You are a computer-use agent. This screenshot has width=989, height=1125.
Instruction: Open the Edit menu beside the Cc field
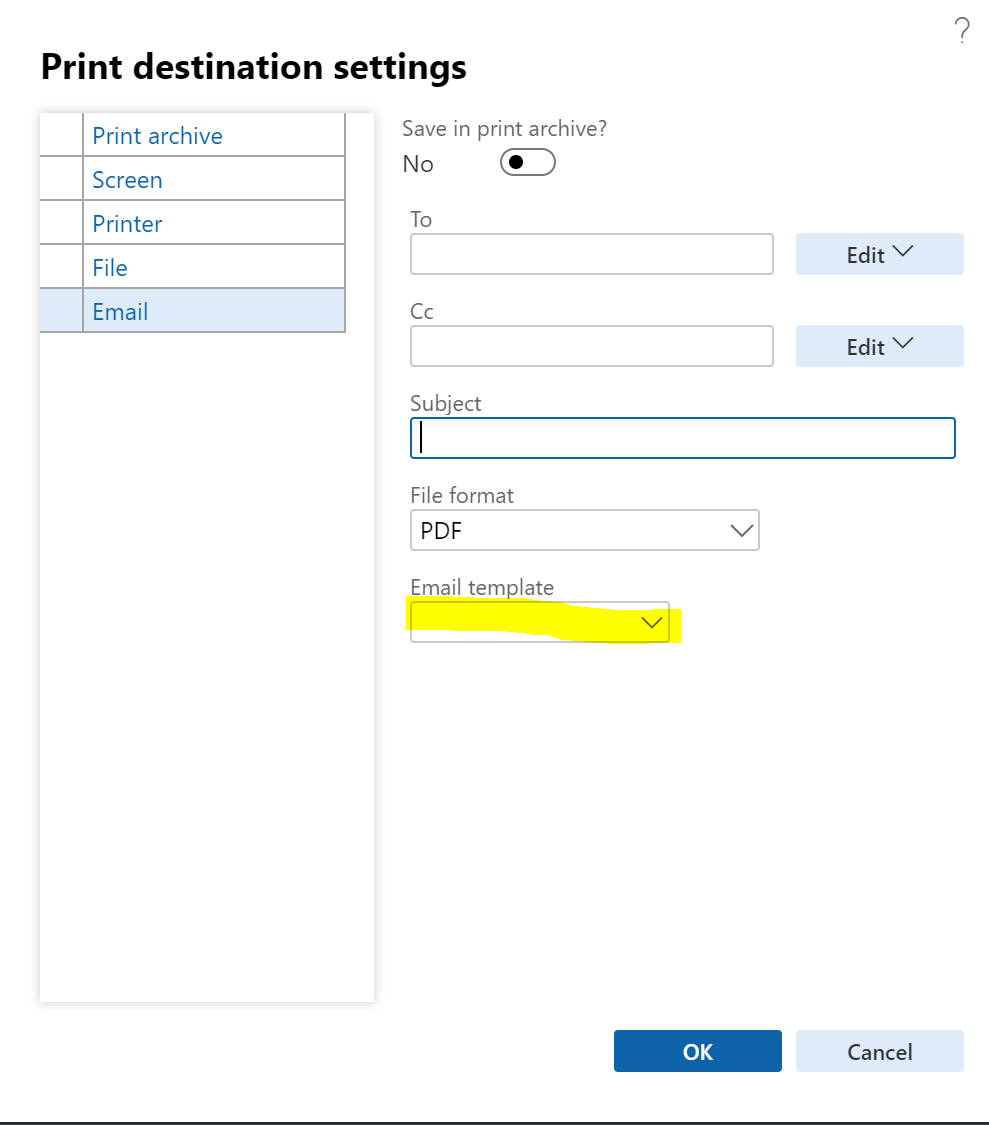coord(879,346)
